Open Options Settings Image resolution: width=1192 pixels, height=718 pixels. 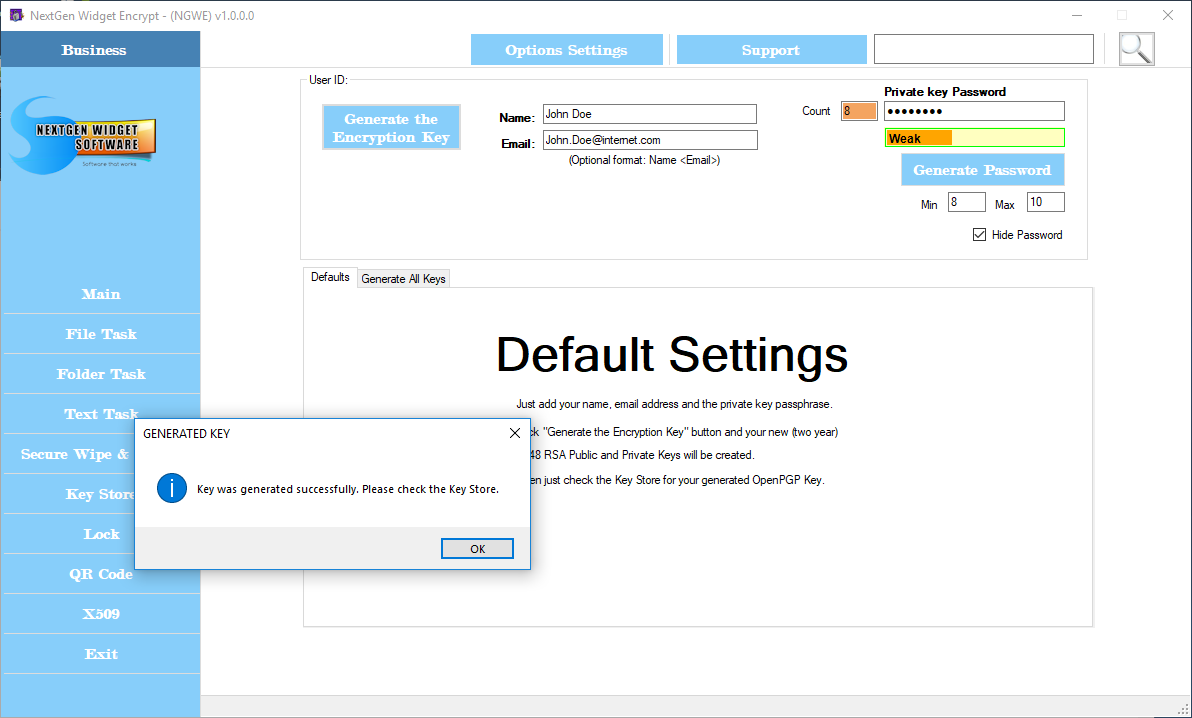click(x=566, y=50)
